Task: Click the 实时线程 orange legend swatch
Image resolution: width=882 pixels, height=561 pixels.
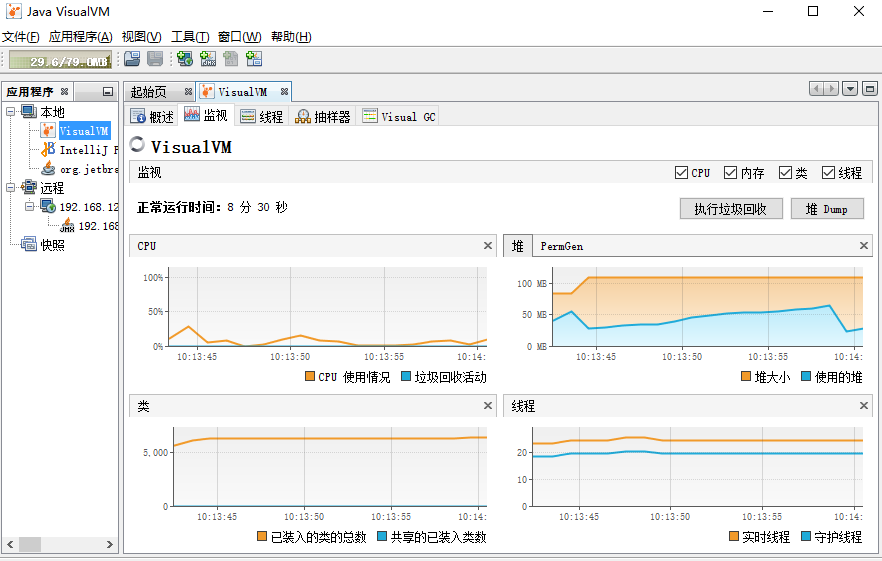Action: [734, 536]
